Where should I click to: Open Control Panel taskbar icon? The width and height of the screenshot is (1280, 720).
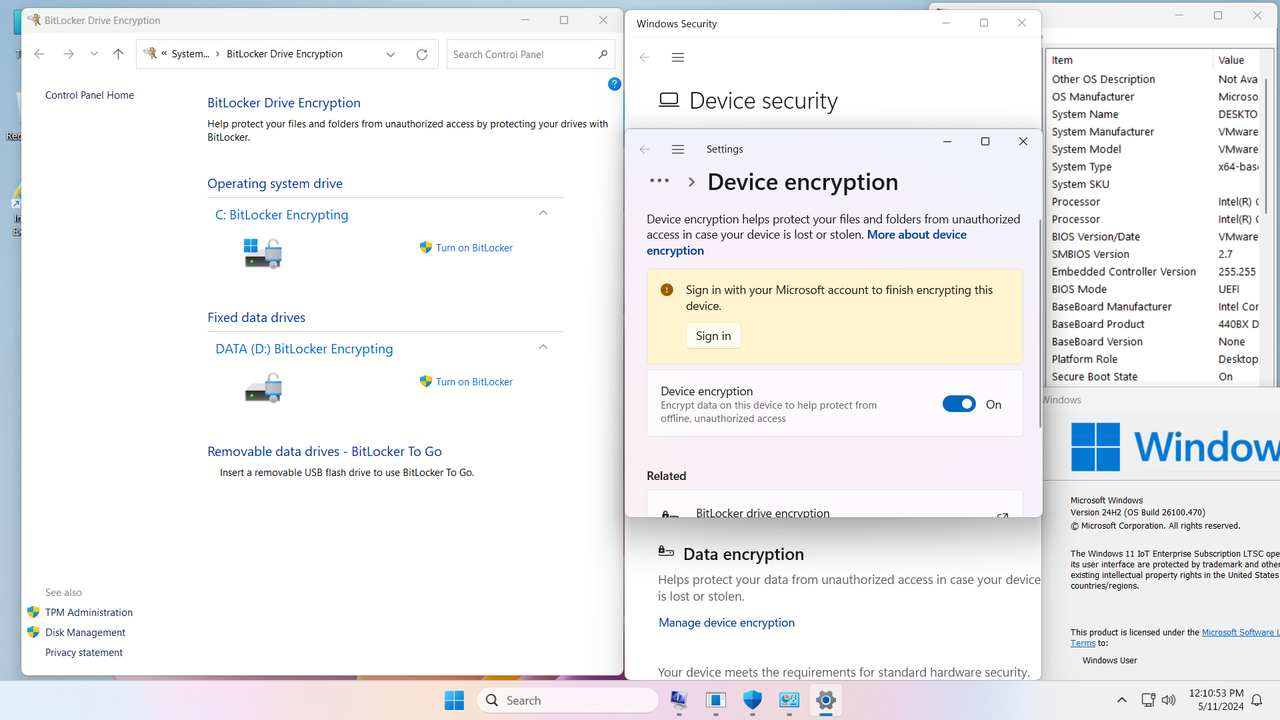pos(789,700)
